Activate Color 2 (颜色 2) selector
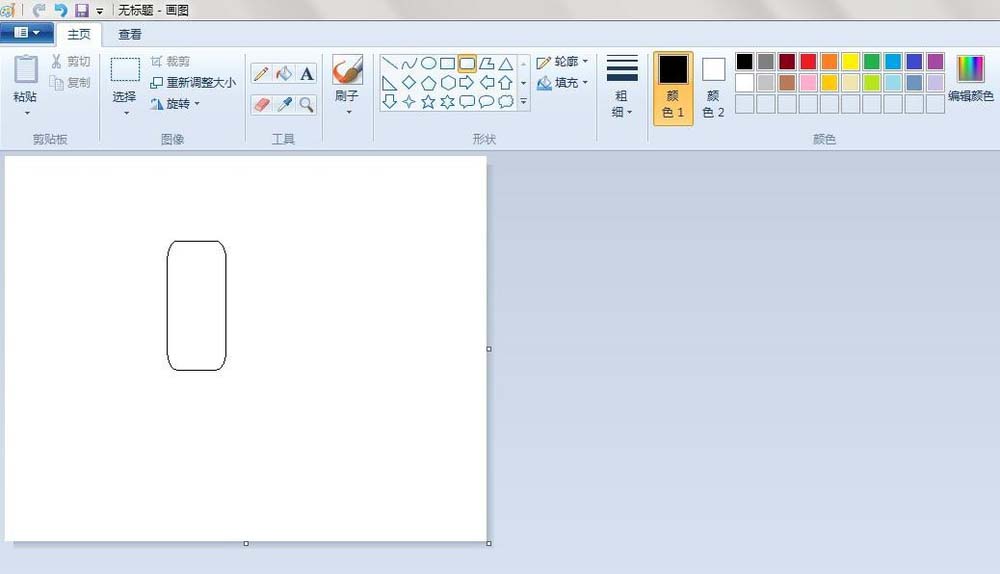The image size is (1000, 574). (713, 88)
